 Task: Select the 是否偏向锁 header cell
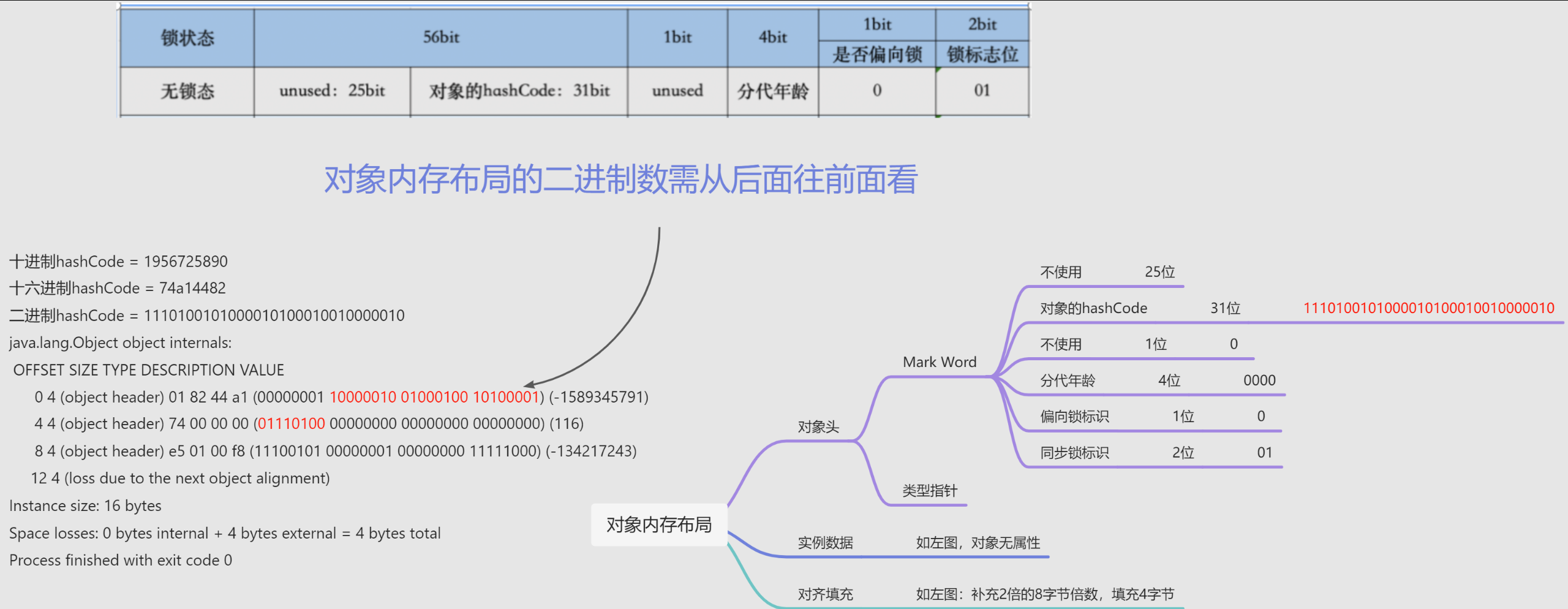[876, 55]
